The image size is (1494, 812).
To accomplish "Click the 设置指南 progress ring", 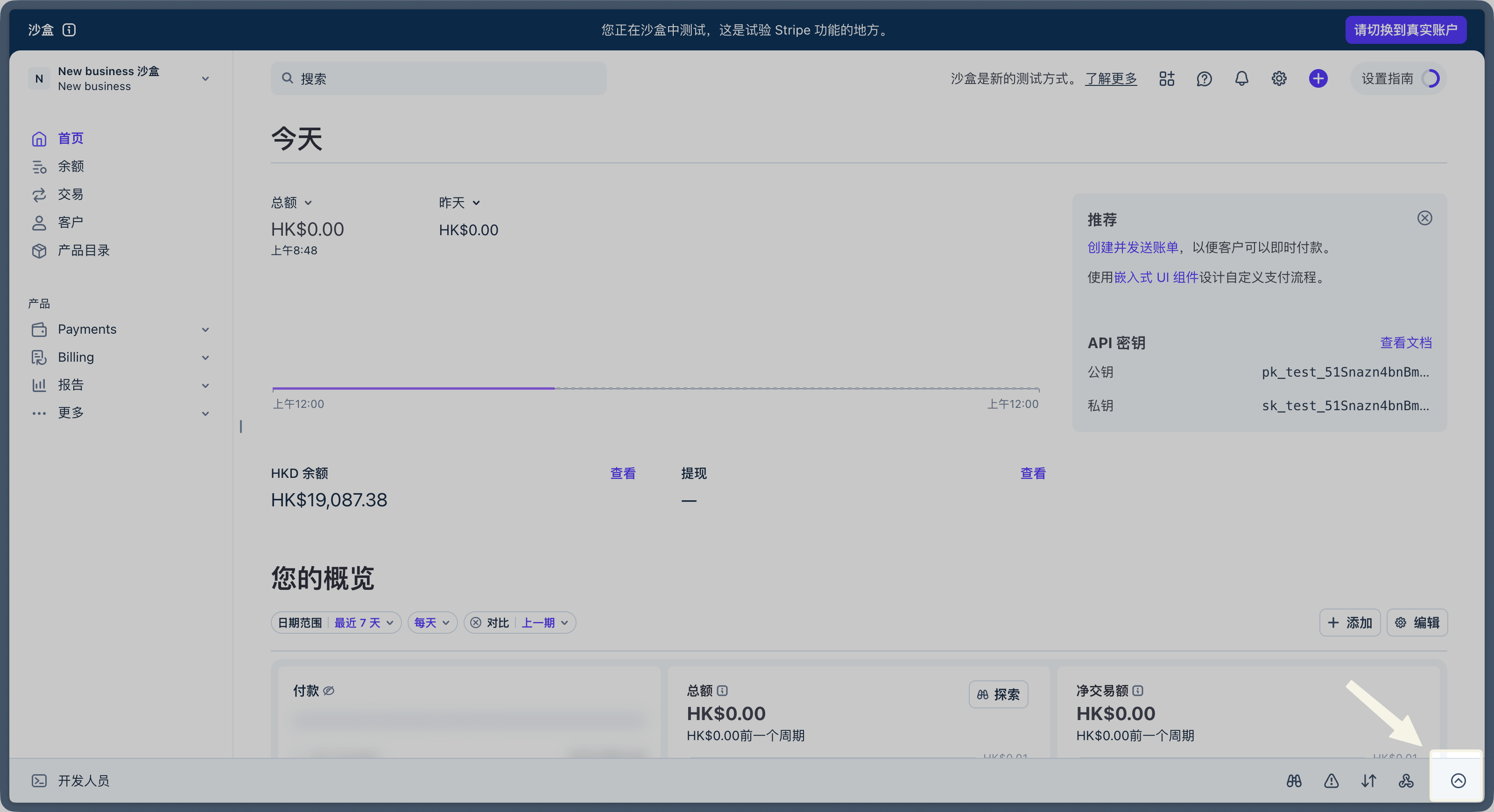I will coord(1430,79).
